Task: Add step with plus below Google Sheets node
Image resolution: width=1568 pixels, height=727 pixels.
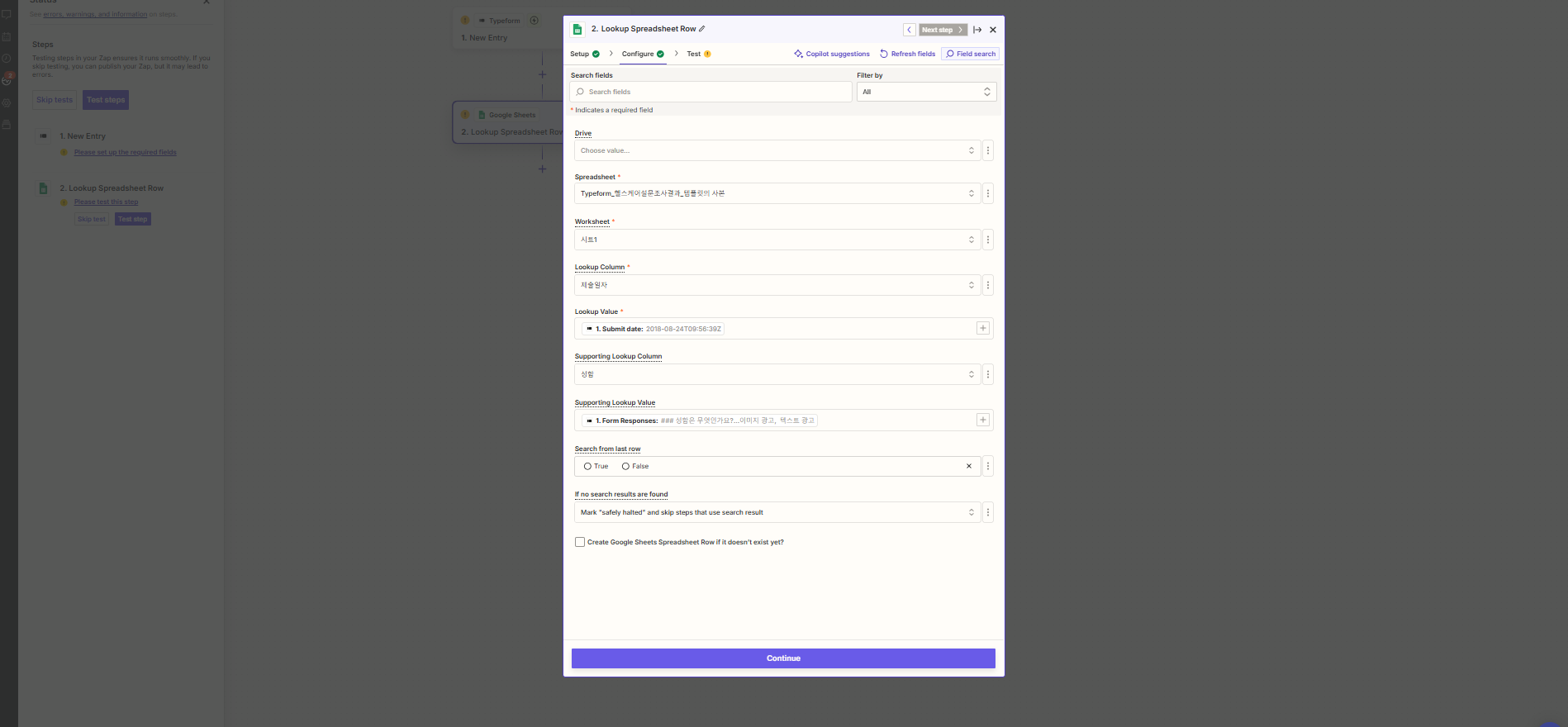Action: click(x=543, y=169)
